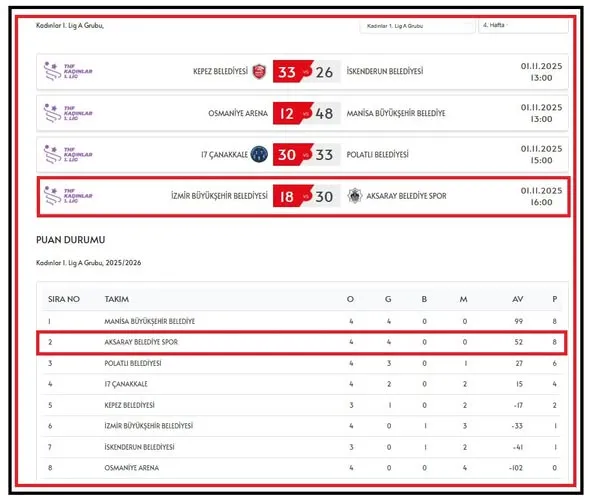Click the -102 goal average of Osmaniye Arena

[x=515, y=468]
